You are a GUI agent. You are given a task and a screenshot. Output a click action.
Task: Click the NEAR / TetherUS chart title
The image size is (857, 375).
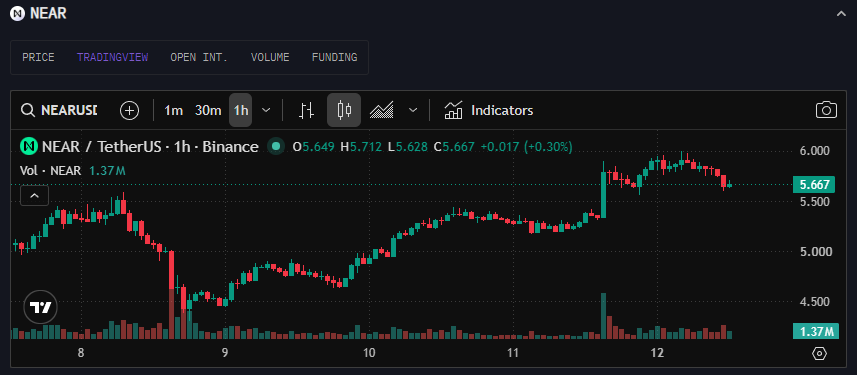(150, 147)
